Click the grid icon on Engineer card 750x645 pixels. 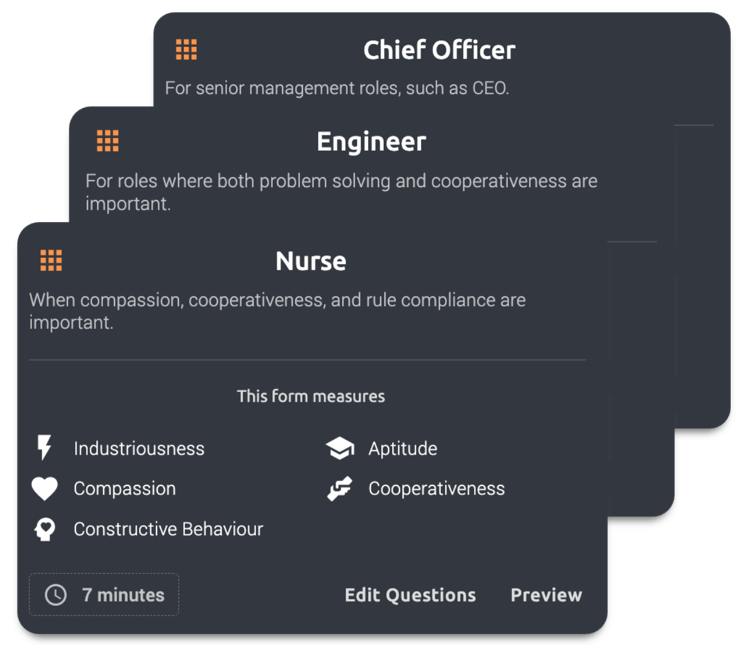108,141
